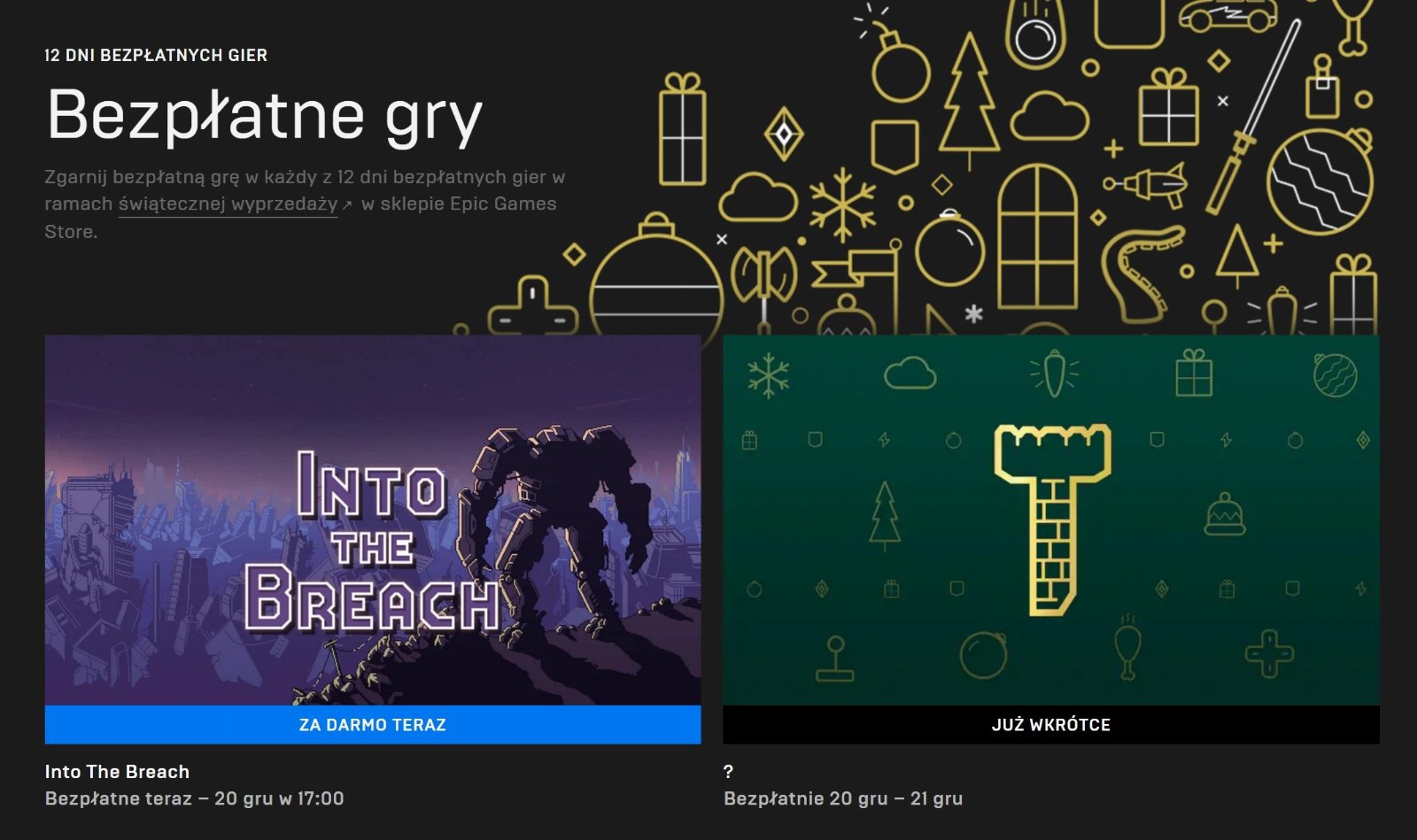1417x840 pixels.
Task: Click the external link arrow after wyprzedaży
Action: point(347,204)
